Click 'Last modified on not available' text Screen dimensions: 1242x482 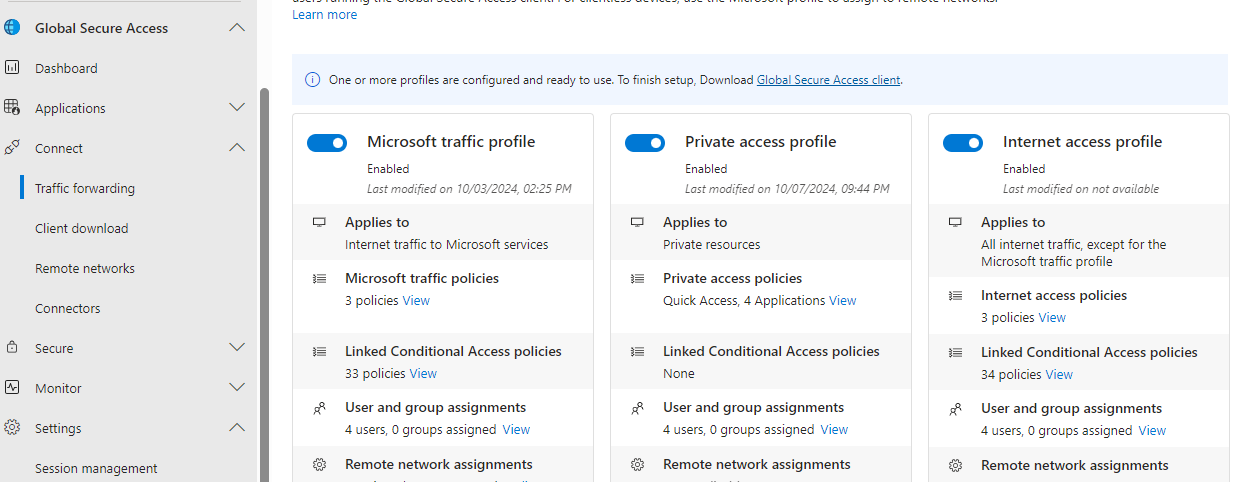click(x=1081, y=189)
